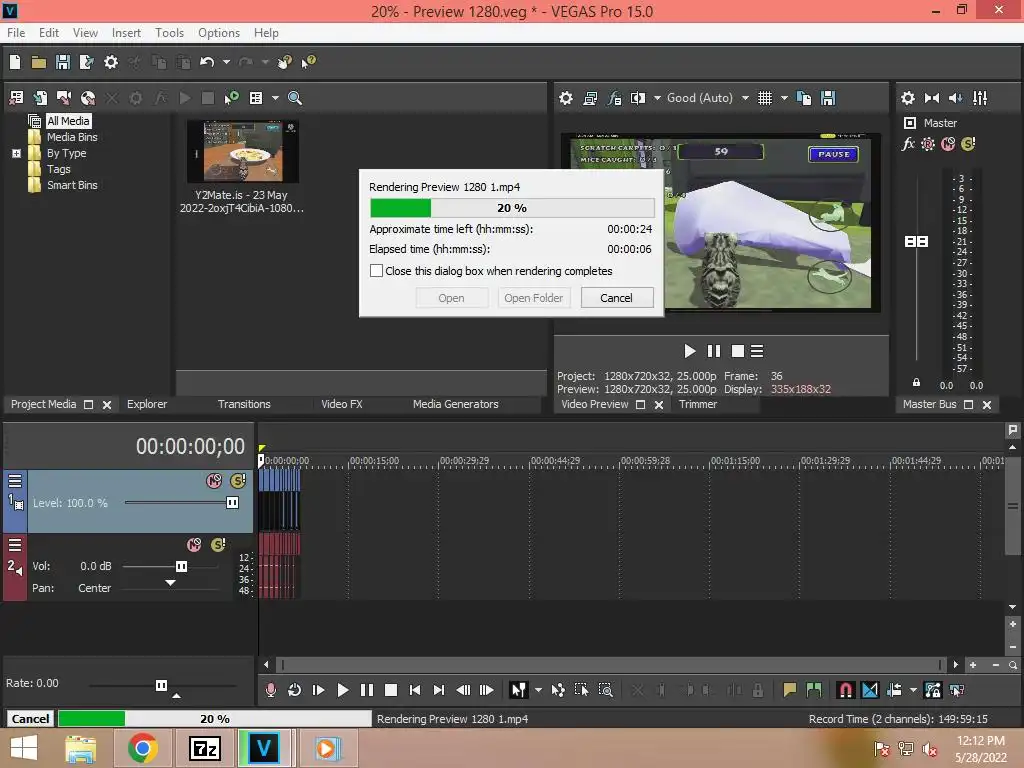Click the Search Media Bins magnifier icon

tap(295, 98)
